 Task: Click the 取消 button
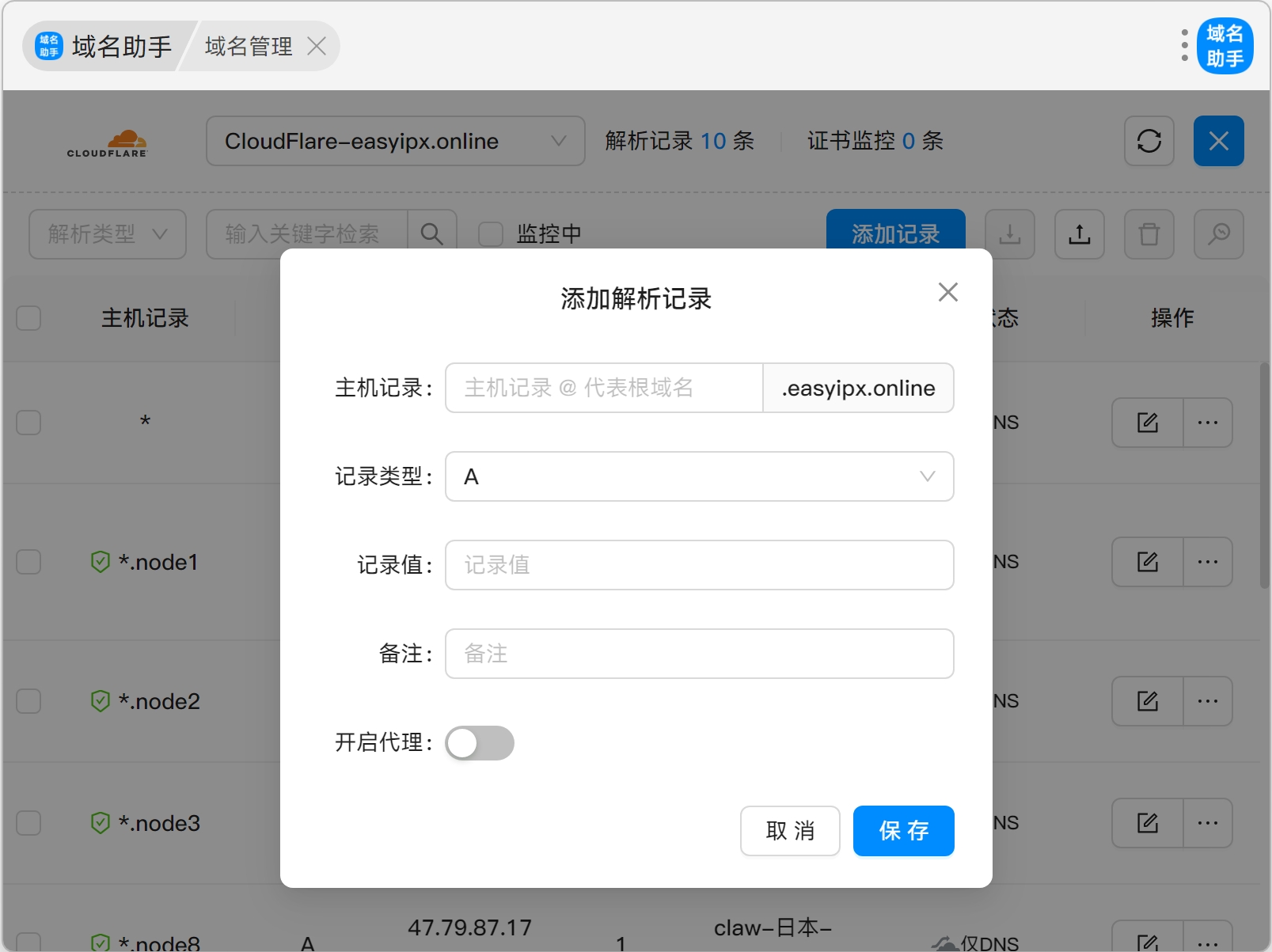790,831
